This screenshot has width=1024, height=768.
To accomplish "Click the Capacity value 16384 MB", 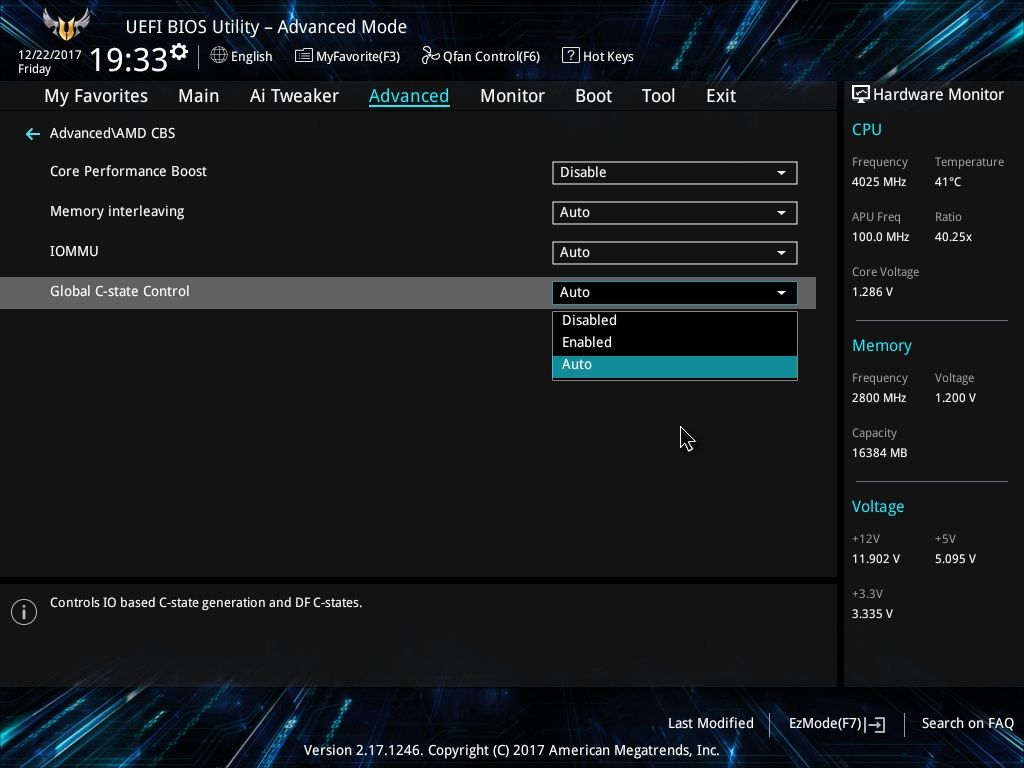I will coord(879,453).
